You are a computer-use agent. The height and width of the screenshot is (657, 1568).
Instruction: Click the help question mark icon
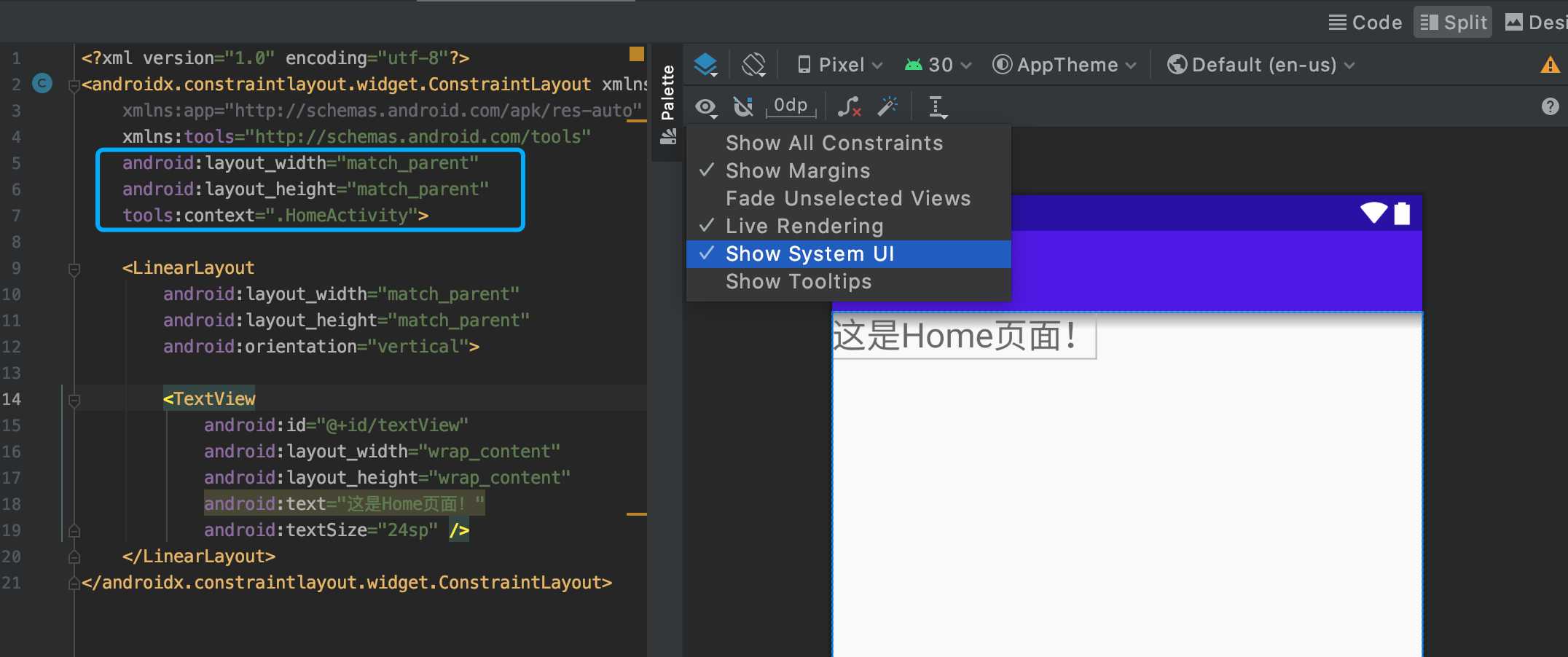1551,107
